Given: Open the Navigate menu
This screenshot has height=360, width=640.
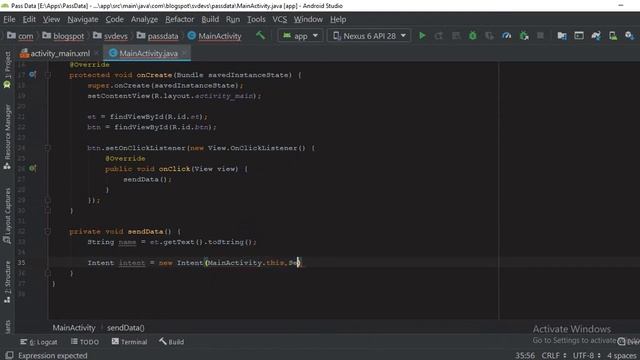Looking at the screenshot, I should click(83, 19).
